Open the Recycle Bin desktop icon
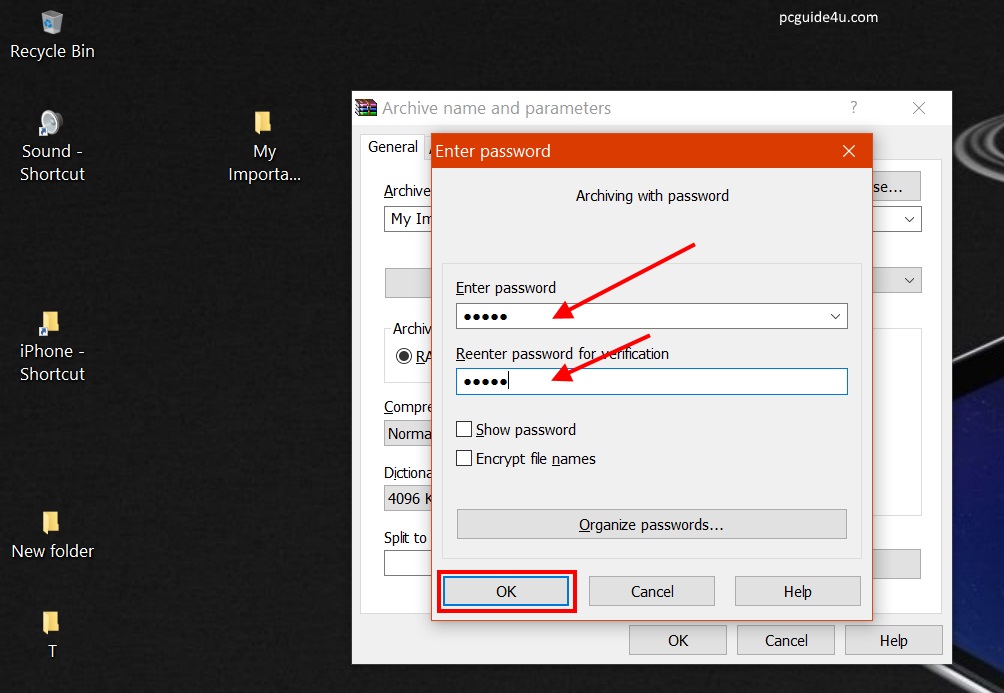This screenshot has height=693, width=1004. [x=52, y=23]
